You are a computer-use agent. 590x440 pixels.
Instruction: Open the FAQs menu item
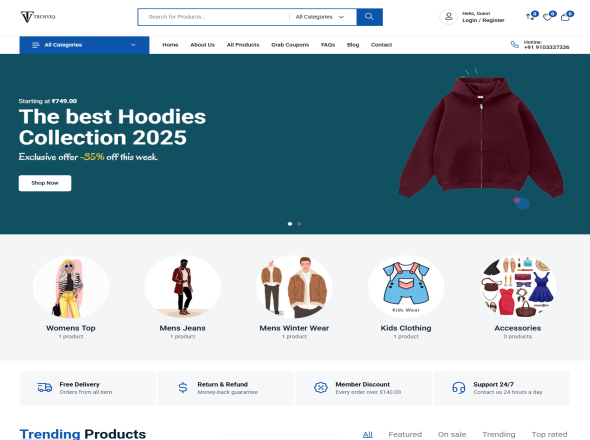[328, 45]
